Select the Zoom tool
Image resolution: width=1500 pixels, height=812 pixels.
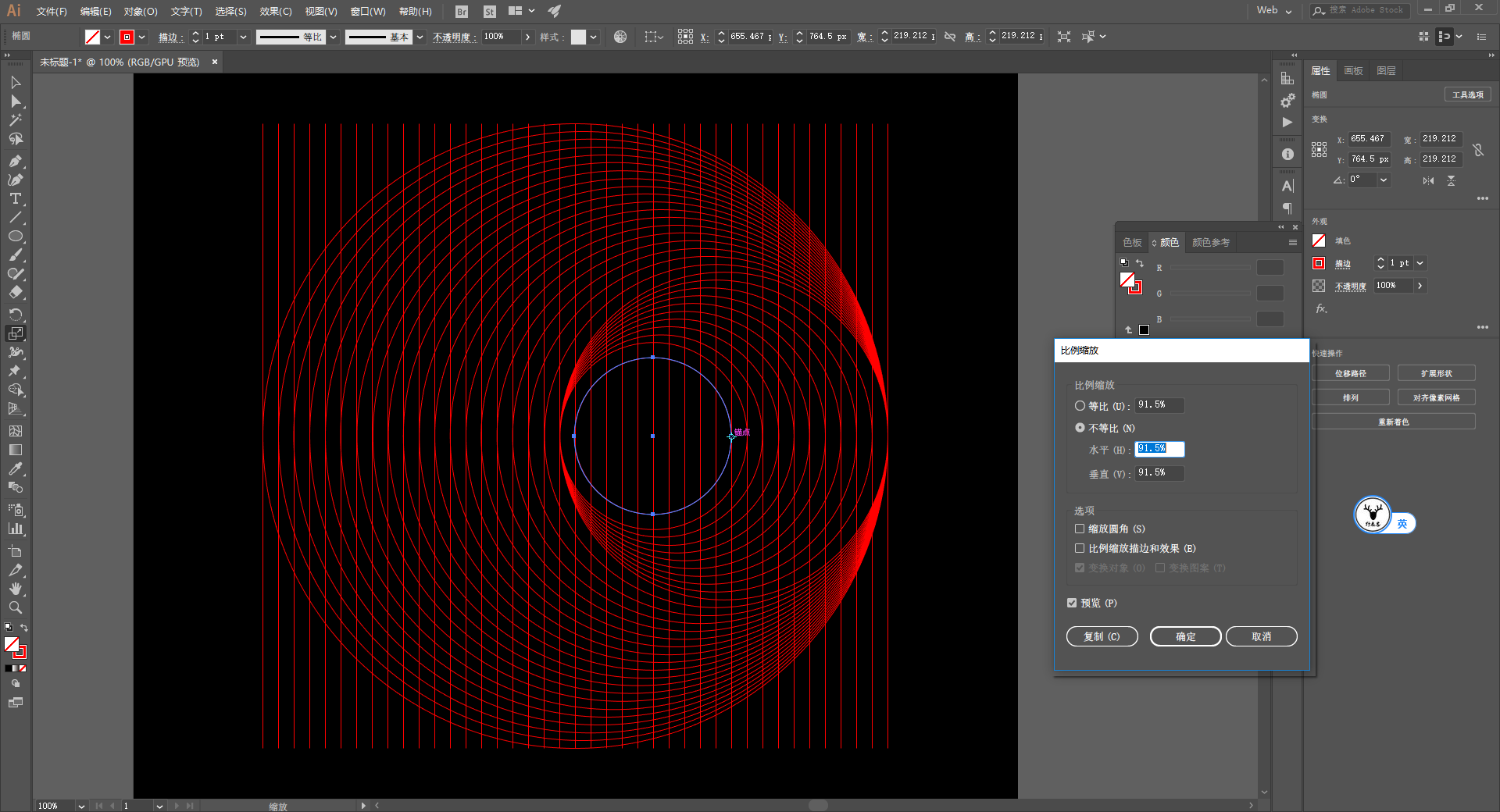click(x=15, y=607)
